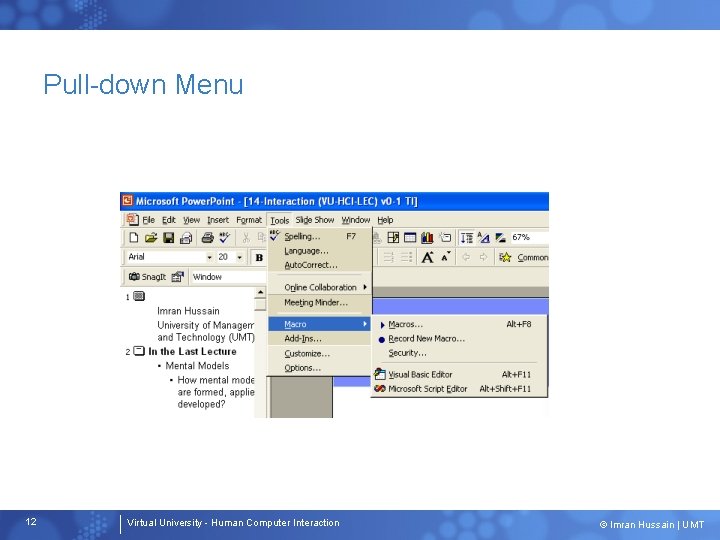Click the SnagIt toolbar button
720x540 pixels.
click(x=147, y=277)
